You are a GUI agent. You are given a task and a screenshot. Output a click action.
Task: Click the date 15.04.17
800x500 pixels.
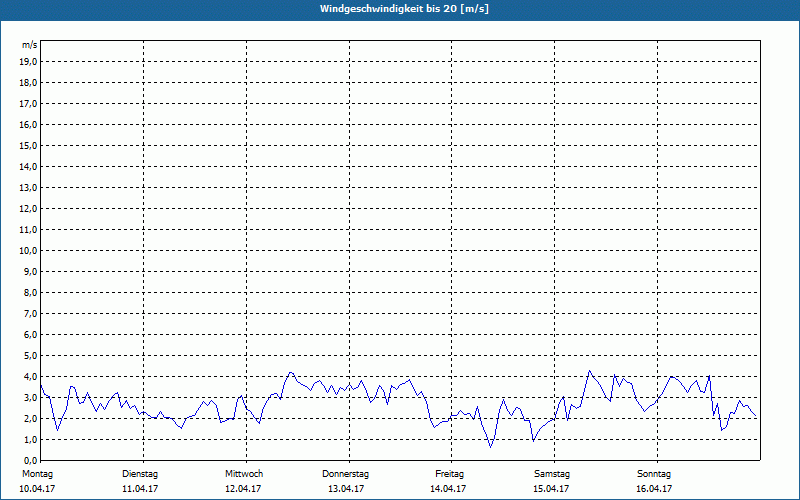(x=551, y=489)
